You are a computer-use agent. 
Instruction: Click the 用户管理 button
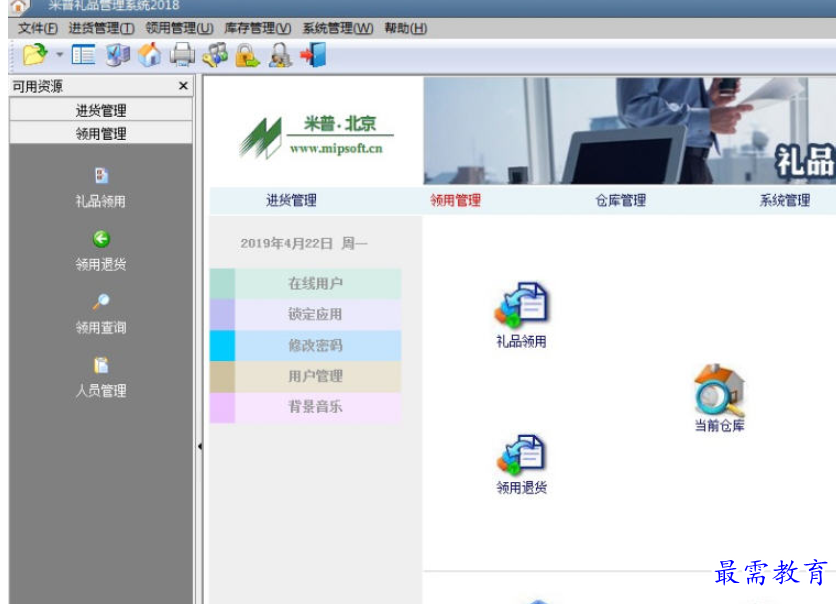[306, 376]
